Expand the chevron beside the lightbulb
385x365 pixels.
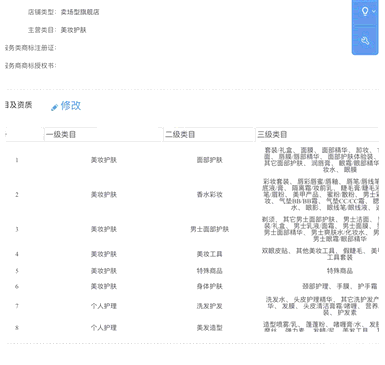374,11
